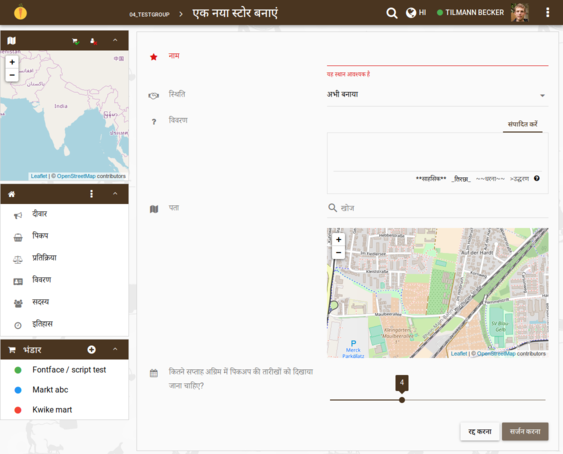Click the Karrot carrot logo

tap(20, 12)
